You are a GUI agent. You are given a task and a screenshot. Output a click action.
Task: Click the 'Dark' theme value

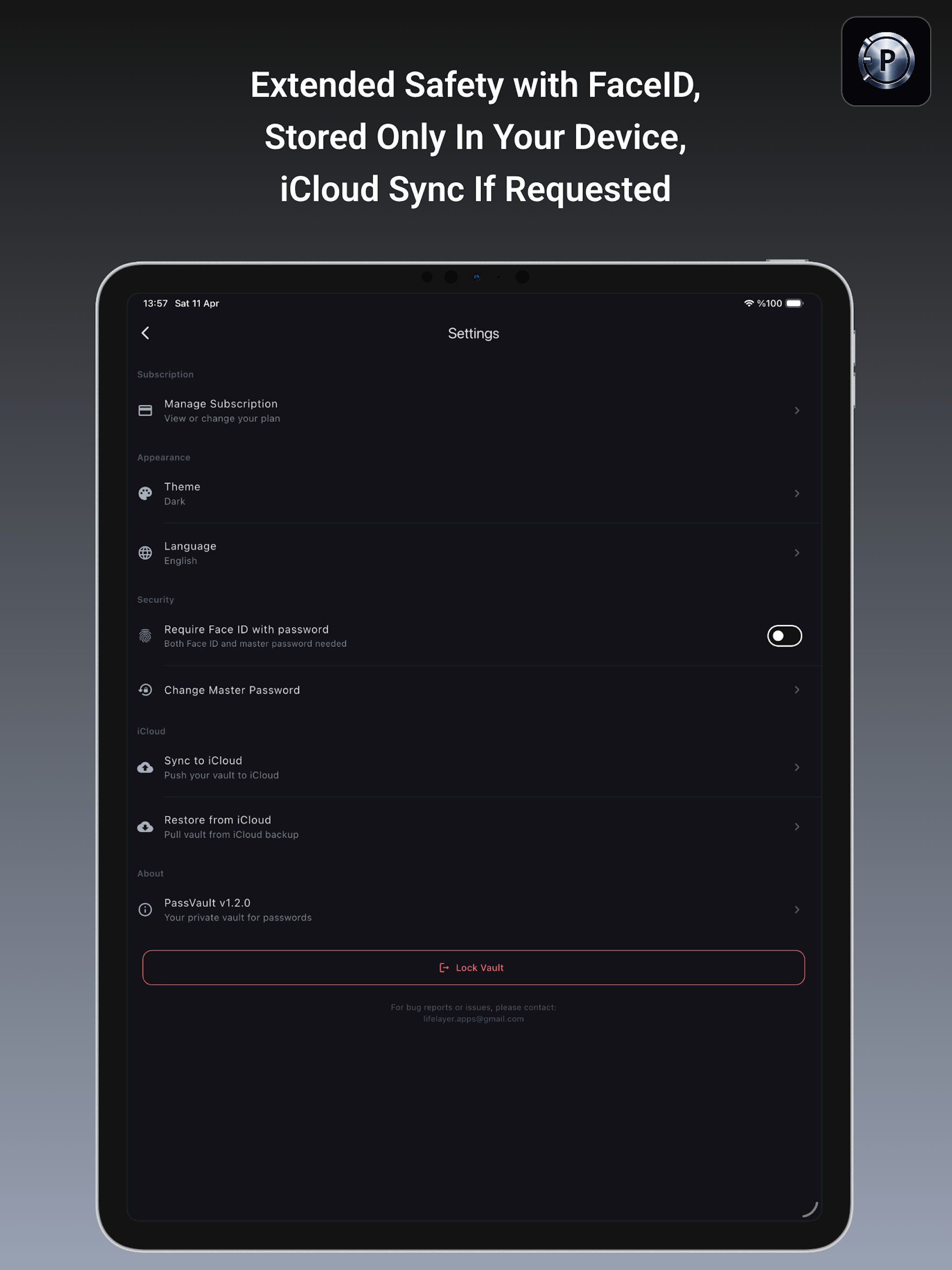coord(175,501)
